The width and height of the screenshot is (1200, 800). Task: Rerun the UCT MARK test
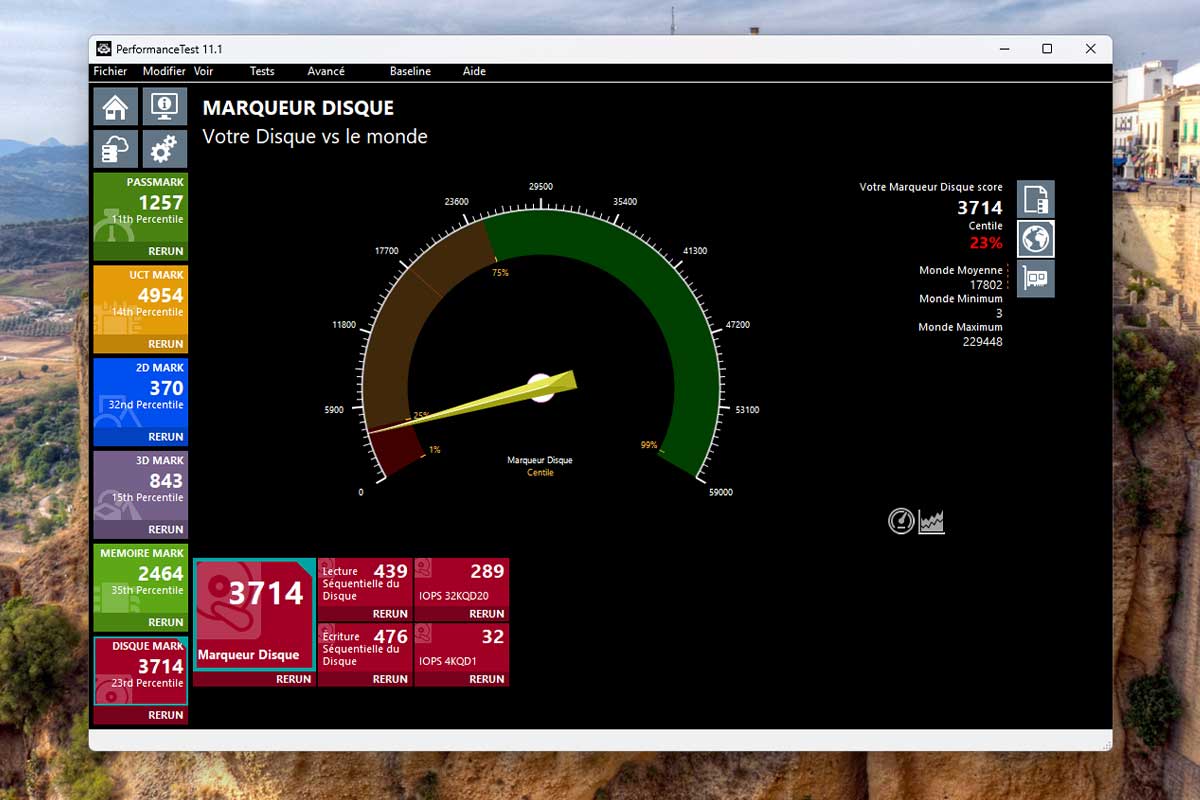(166, 344)
